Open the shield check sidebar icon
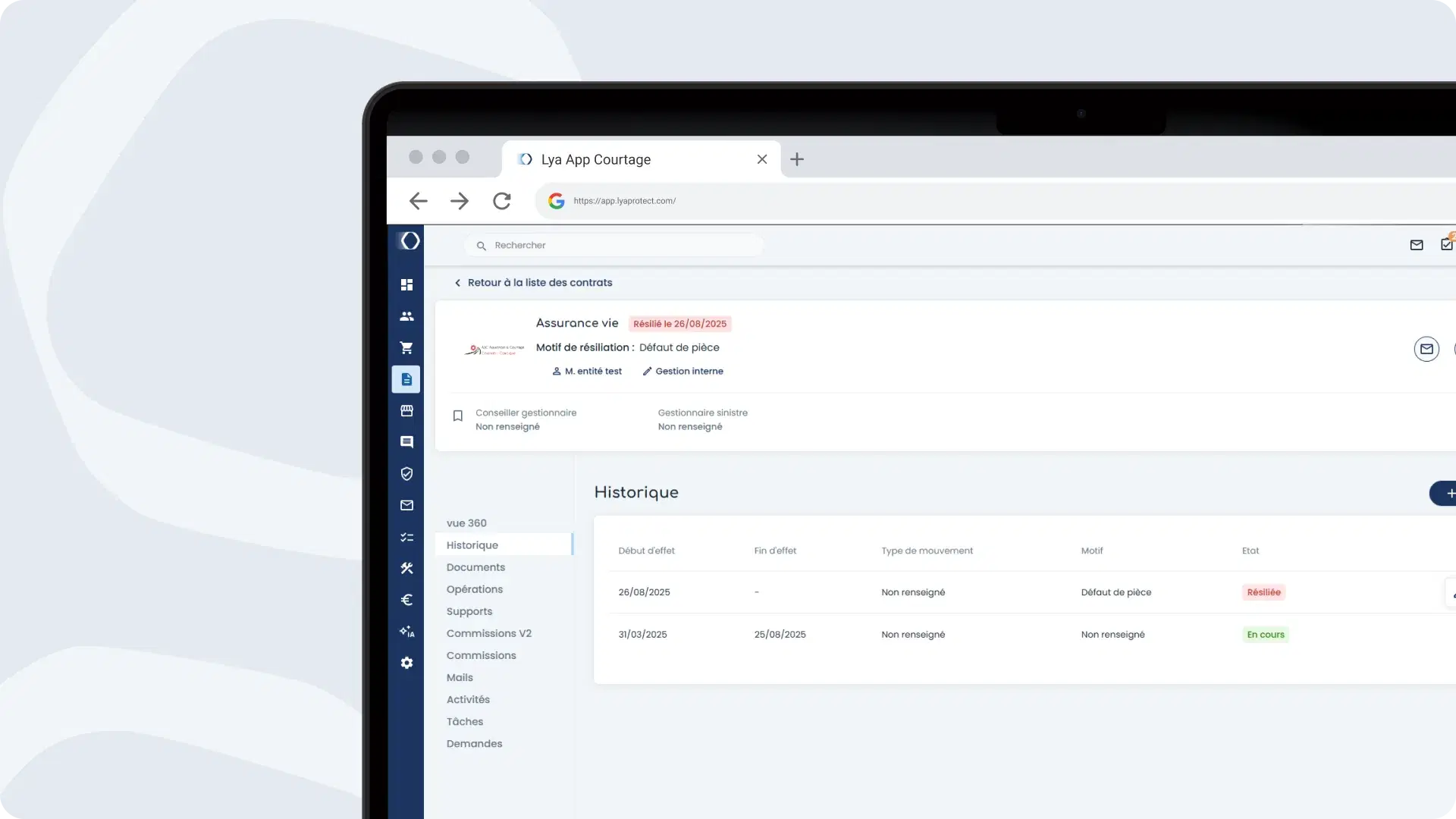This screenshot has width=1456, height=819. coord(406,473)
